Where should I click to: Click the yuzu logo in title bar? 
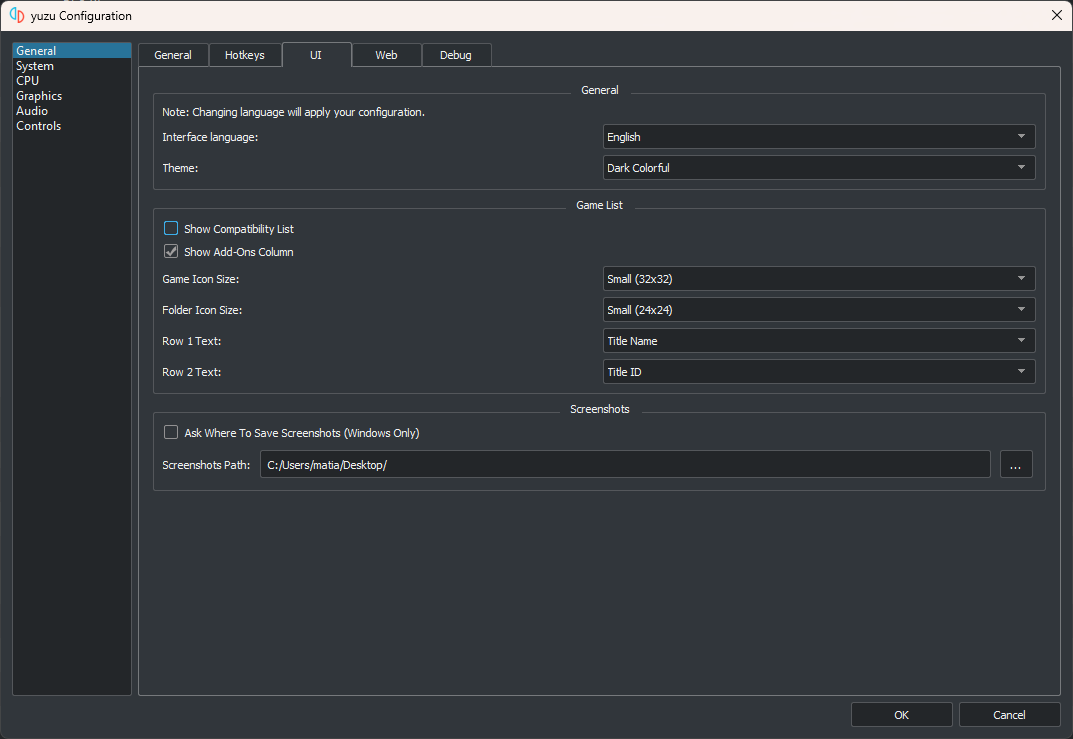tap(17, 16)
